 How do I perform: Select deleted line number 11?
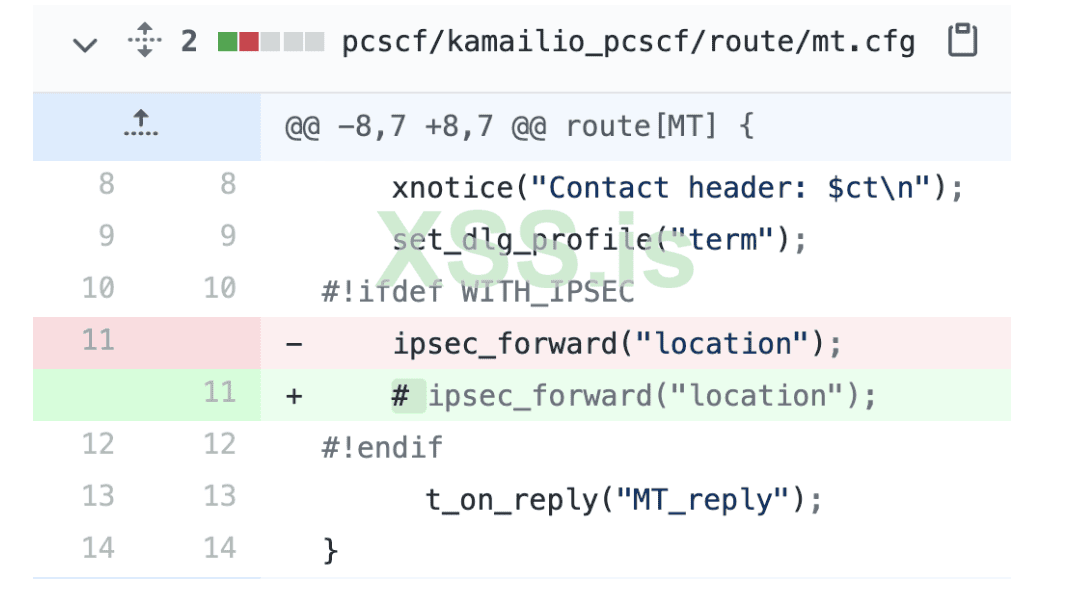[98, 341]
